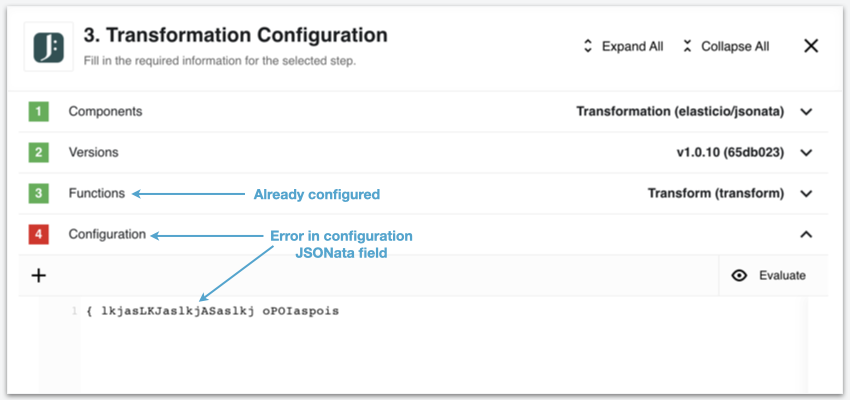Click the plus icon above the editor
850x400 pixels.
tap(38, 275)
